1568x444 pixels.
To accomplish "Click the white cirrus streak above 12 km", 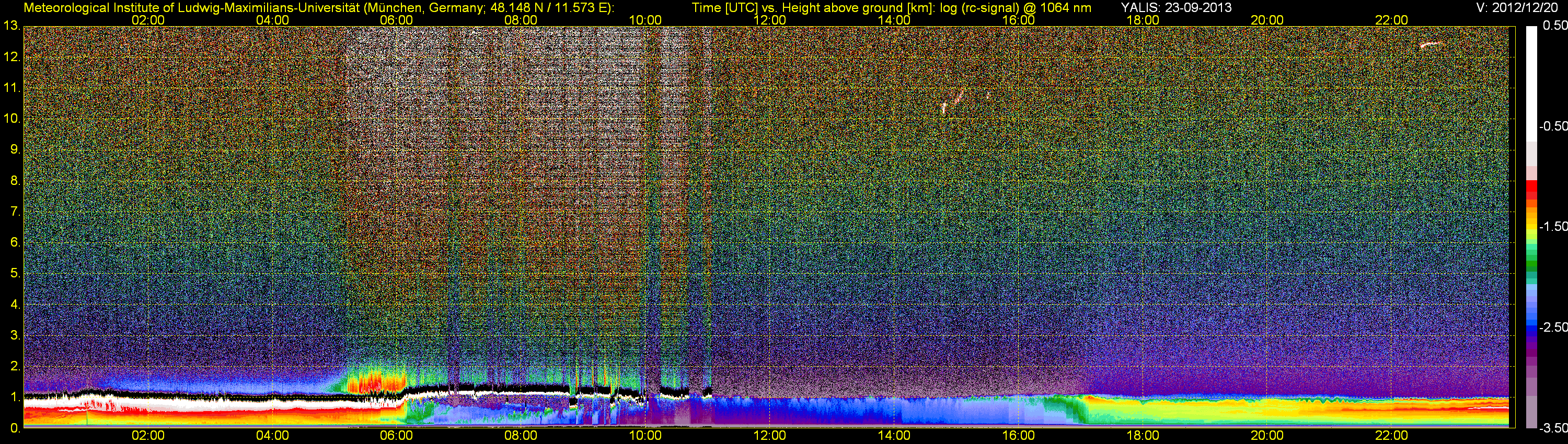I will [x=1431, y=44].
